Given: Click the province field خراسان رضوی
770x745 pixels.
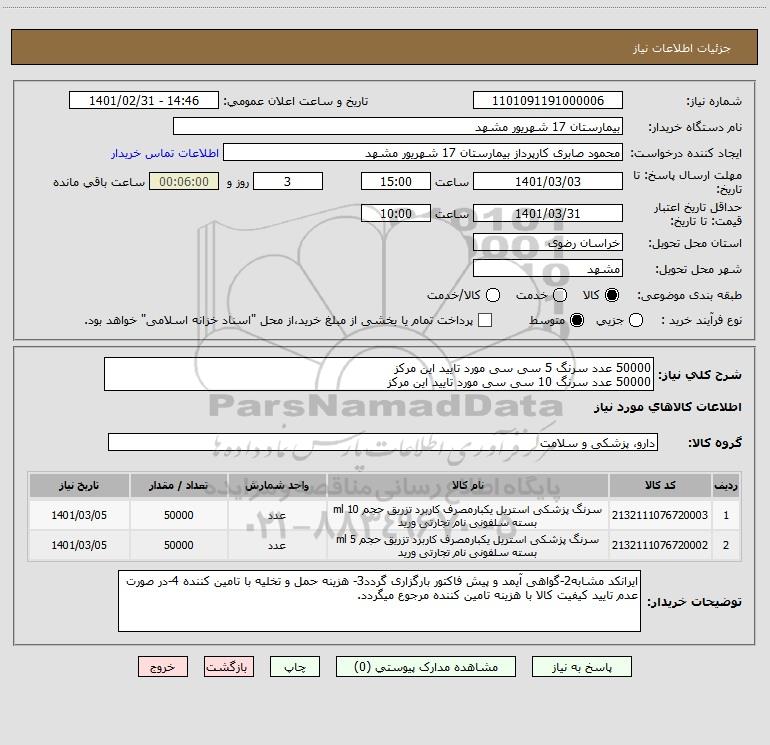Looking at the screenshot, I should pyautogui.click(x=548, y=243).
